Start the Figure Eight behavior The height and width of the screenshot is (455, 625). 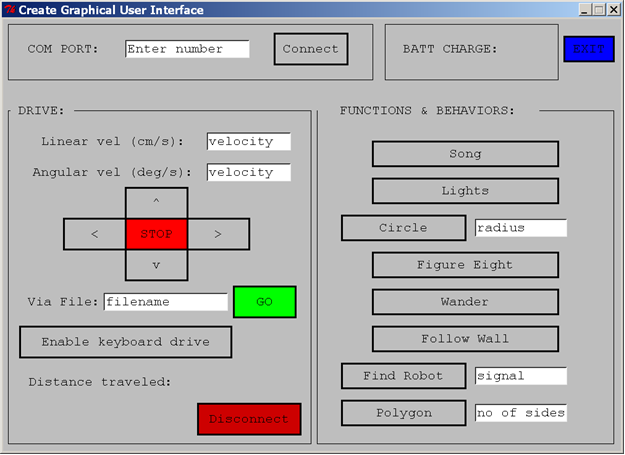coord(465,265)
